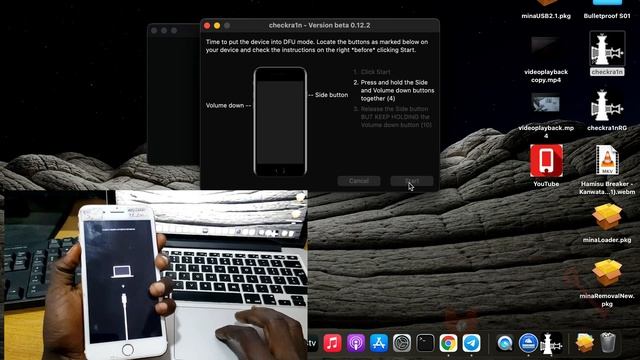Select the minaLoader.pkg package icon
This screenshot has width=640, height=360.
click(x=607, y=217)
